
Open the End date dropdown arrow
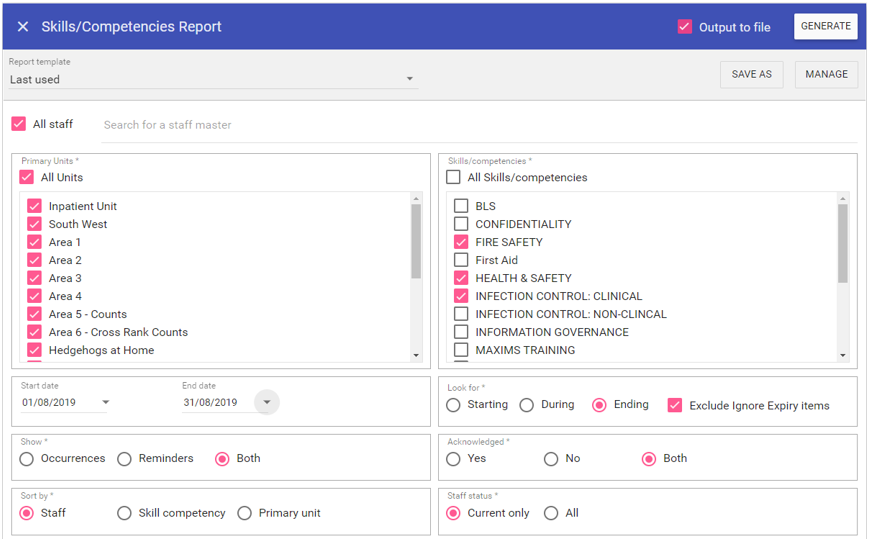tap(267, 403)
